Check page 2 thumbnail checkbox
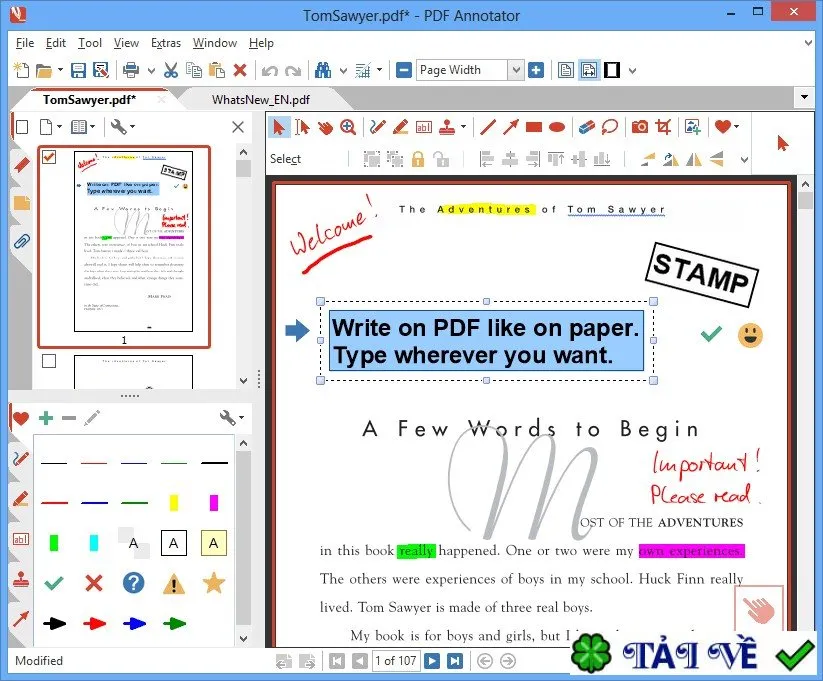This screenshot has width=823, height=681. (x=49, y=361)
